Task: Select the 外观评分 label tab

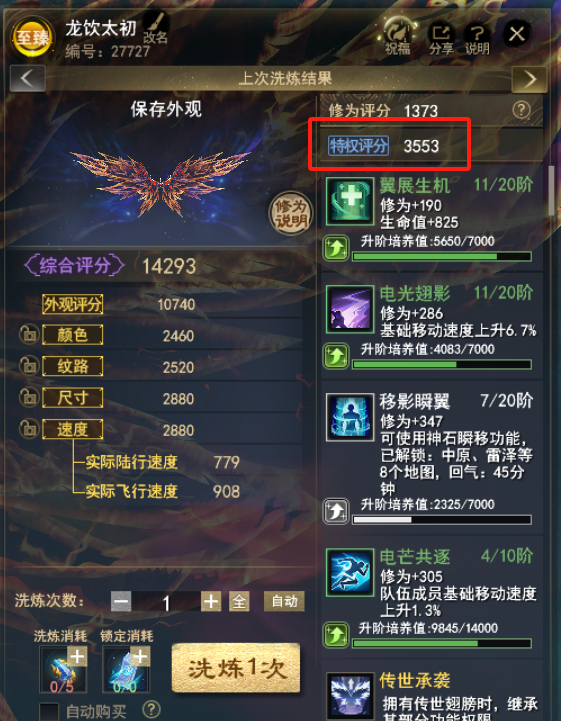Action: (73, 304)
